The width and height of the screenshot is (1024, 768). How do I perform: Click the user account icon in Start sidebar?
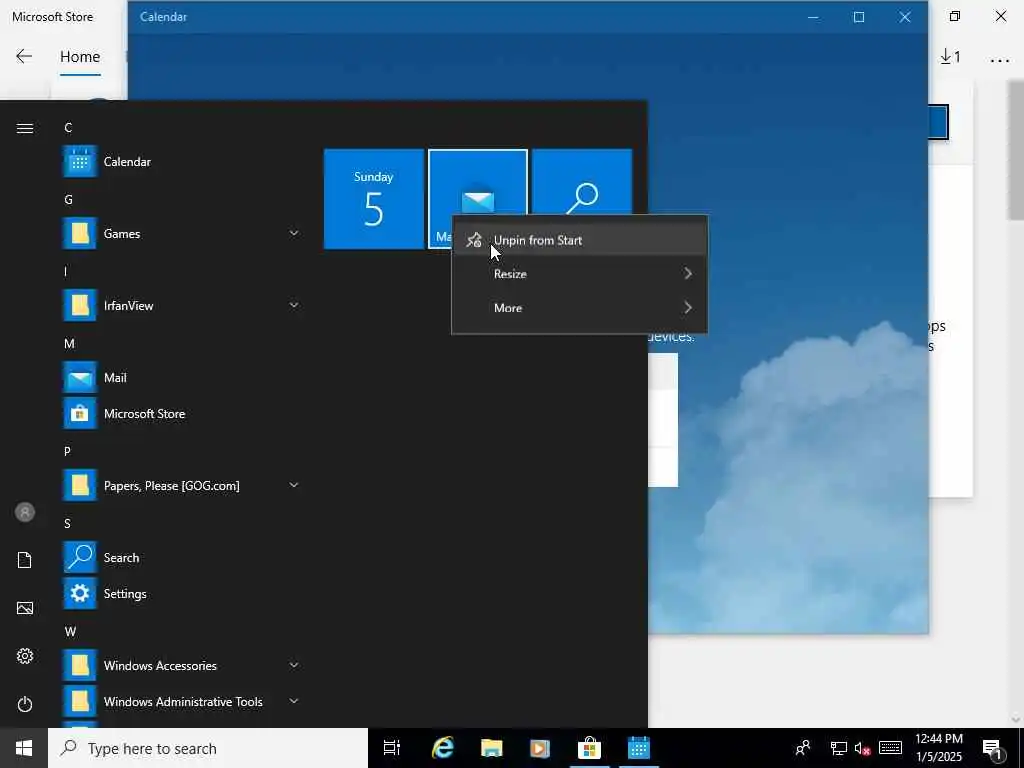tap(25, 512)
